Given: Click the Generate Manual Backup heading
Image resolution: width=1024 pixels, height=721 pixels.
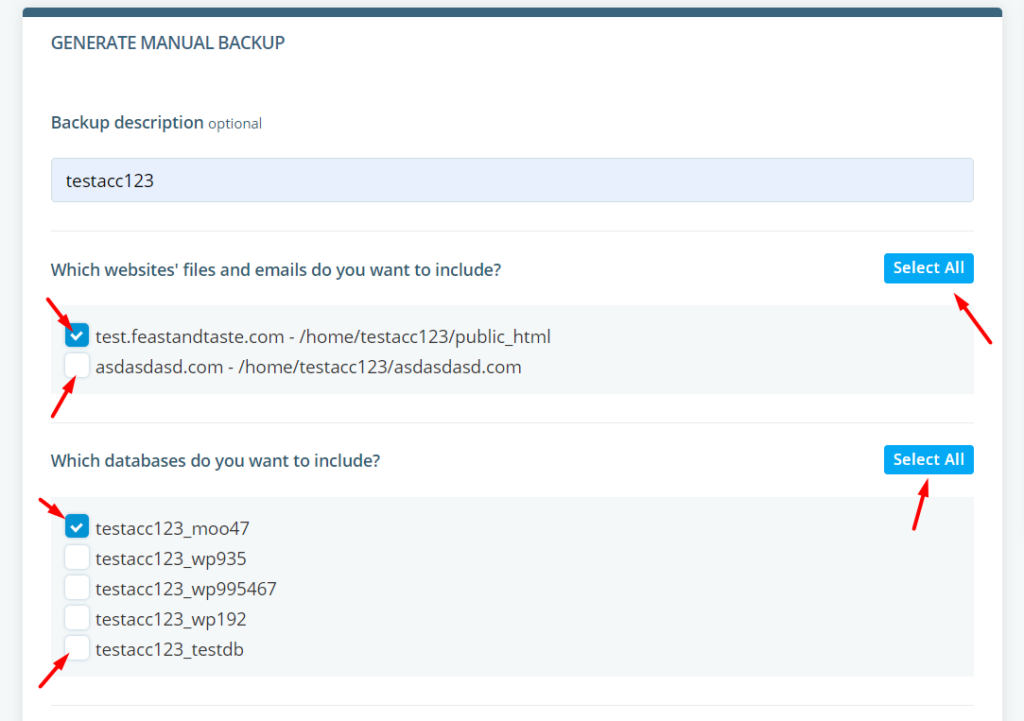Looking at the screenshot, I should 167,43.
